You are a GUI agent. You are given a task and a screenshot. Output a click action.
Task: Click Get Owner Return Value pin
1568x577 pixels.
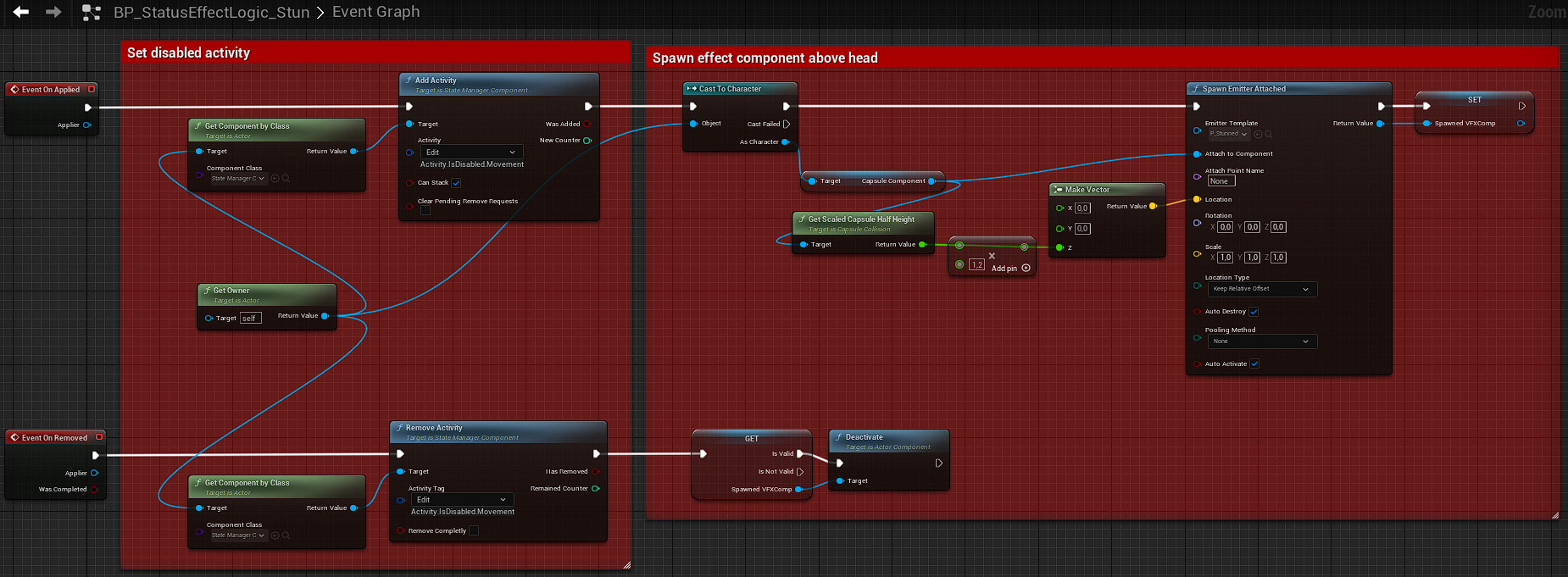pos(325,316)
